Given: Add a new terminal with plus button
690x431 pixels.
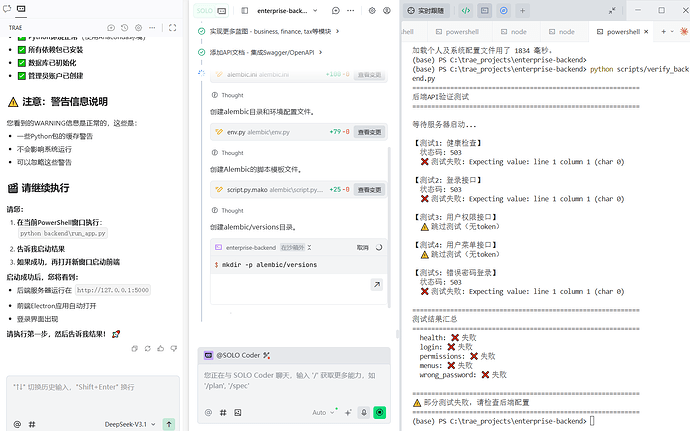Looking at the screenshot, I should click(663, 31).
